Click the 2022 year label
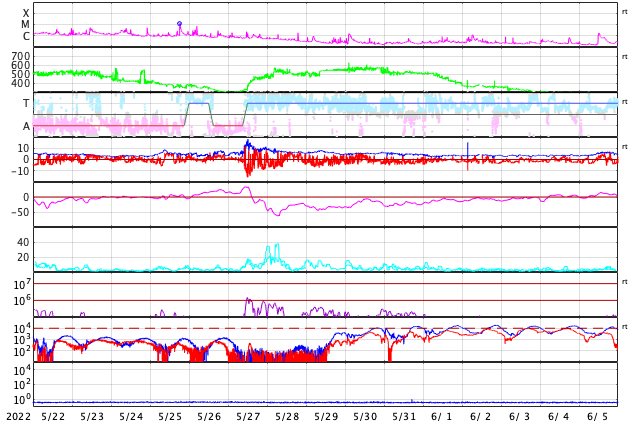The image size is (634, 424). (x=18, y=416)
